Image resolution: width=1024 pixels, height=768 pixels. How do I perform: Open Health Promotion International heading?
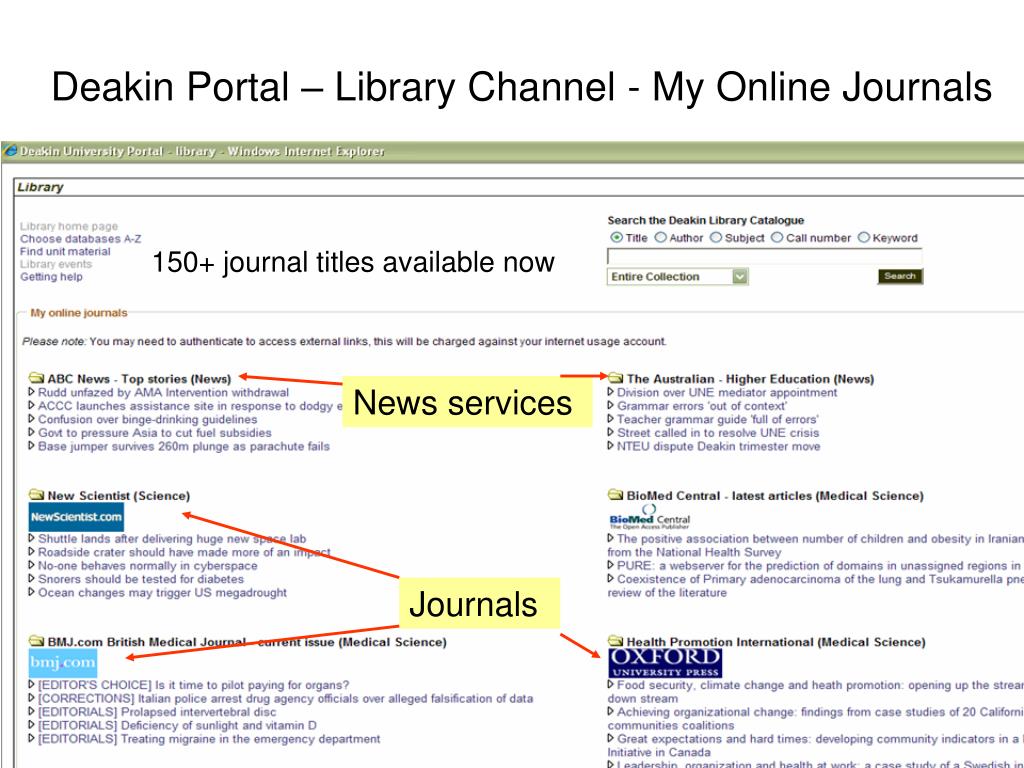(776, 642)
